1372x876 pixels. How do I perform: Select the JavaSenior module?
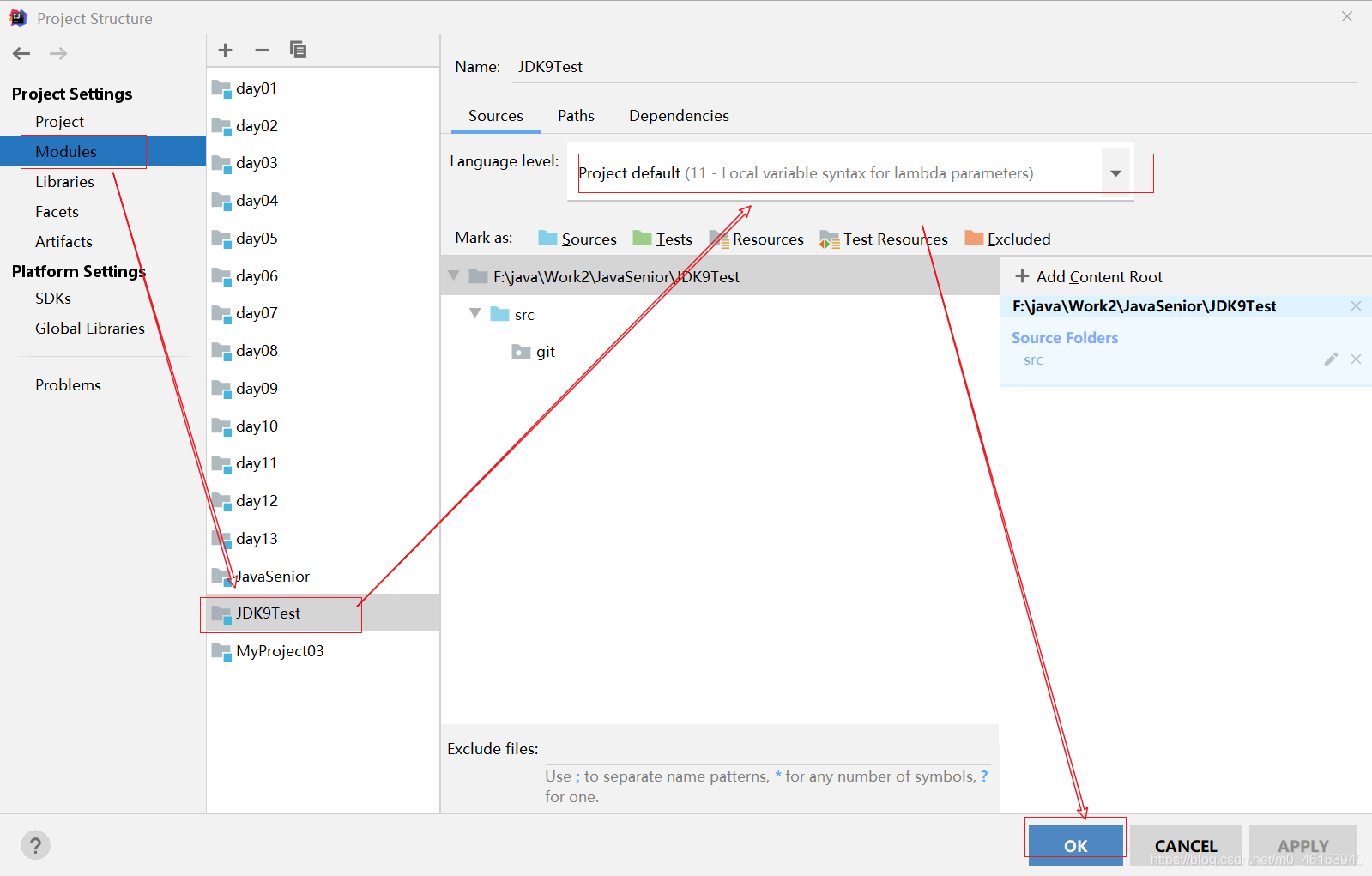pos(323,577)
